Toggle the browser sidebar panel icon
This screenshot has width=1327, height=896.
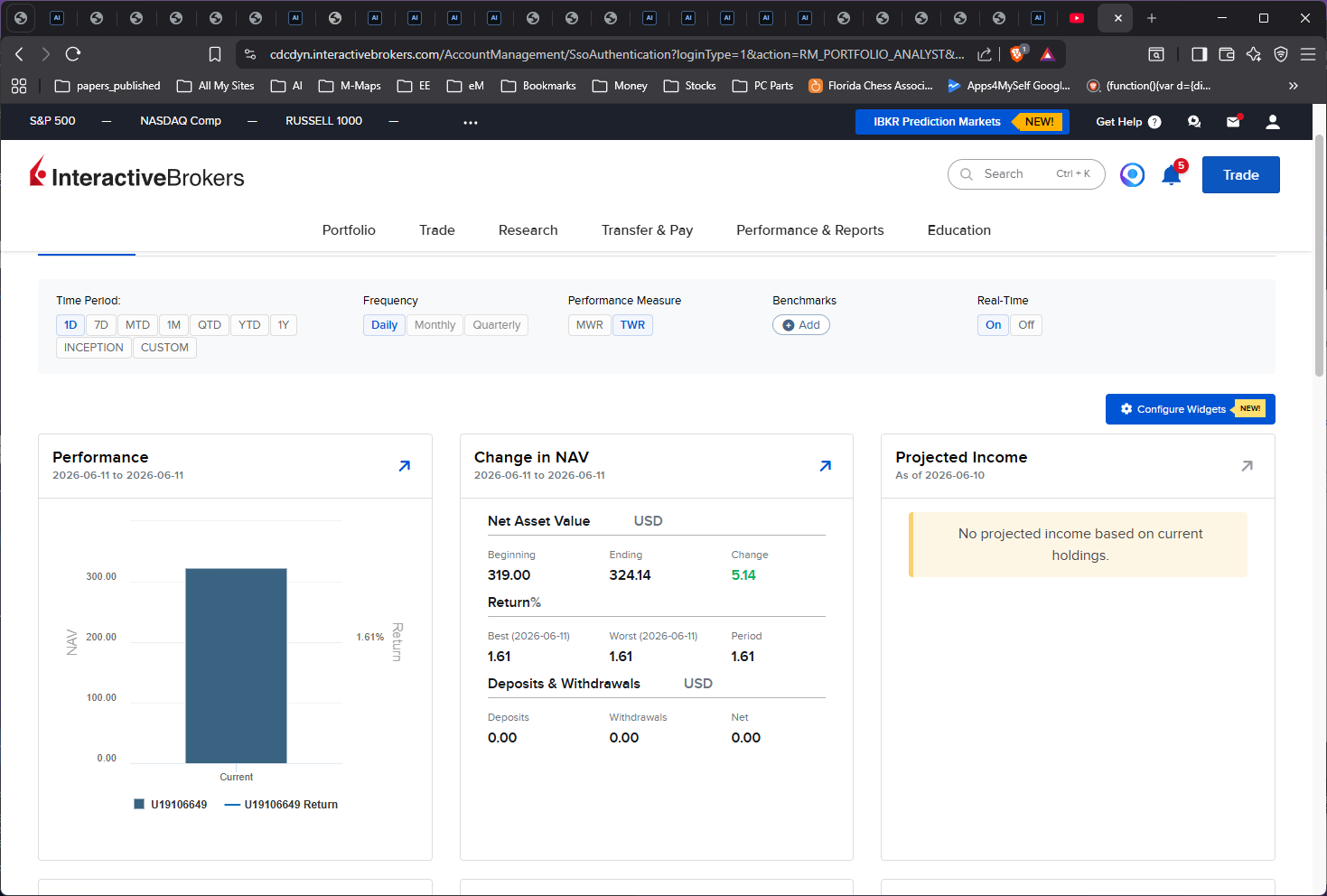[x=1199, y=54]
